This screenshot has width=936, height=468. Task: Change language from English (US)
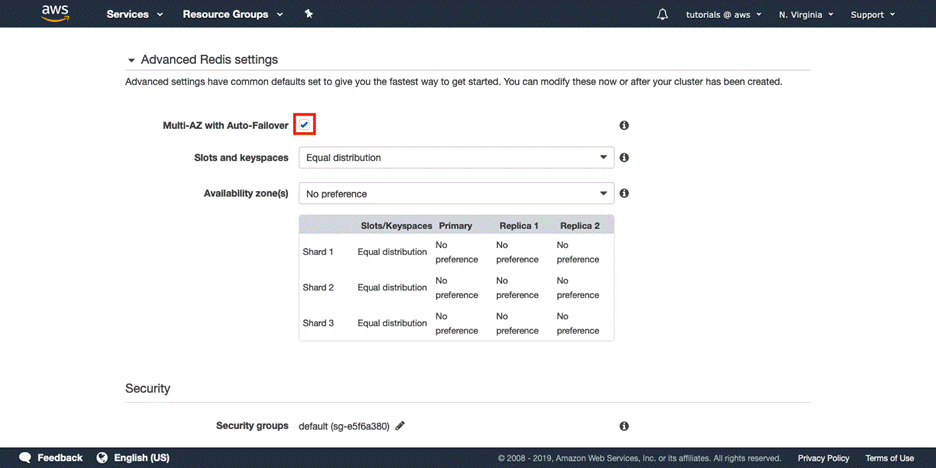click(x=133, y=458)
